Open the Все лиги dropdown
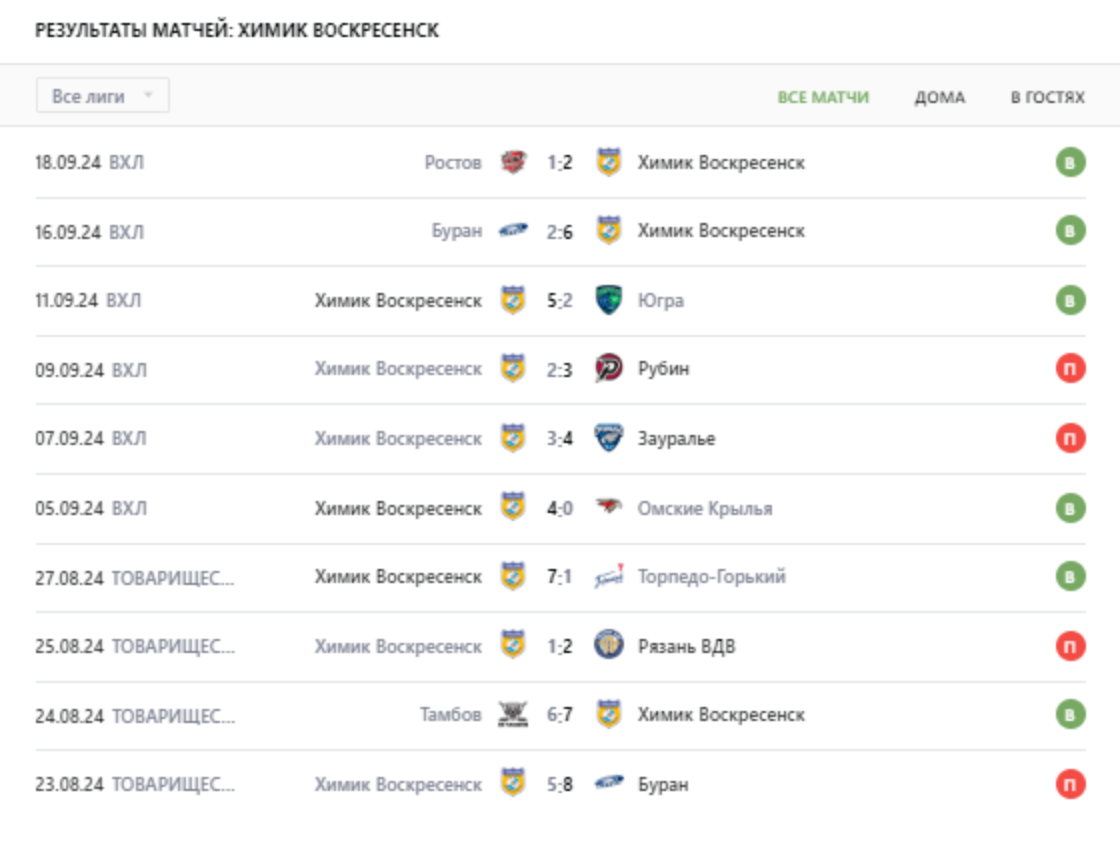The width and height of the screenshot is (1120, 844). 102,96
